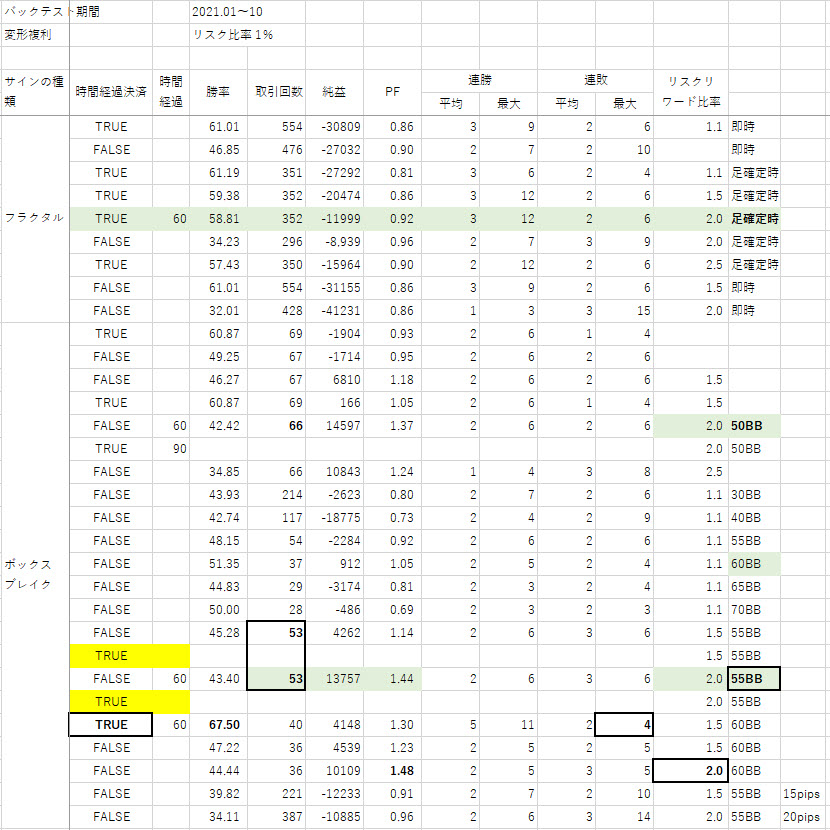Select net profit cell 10843

(x=335, y=472)
